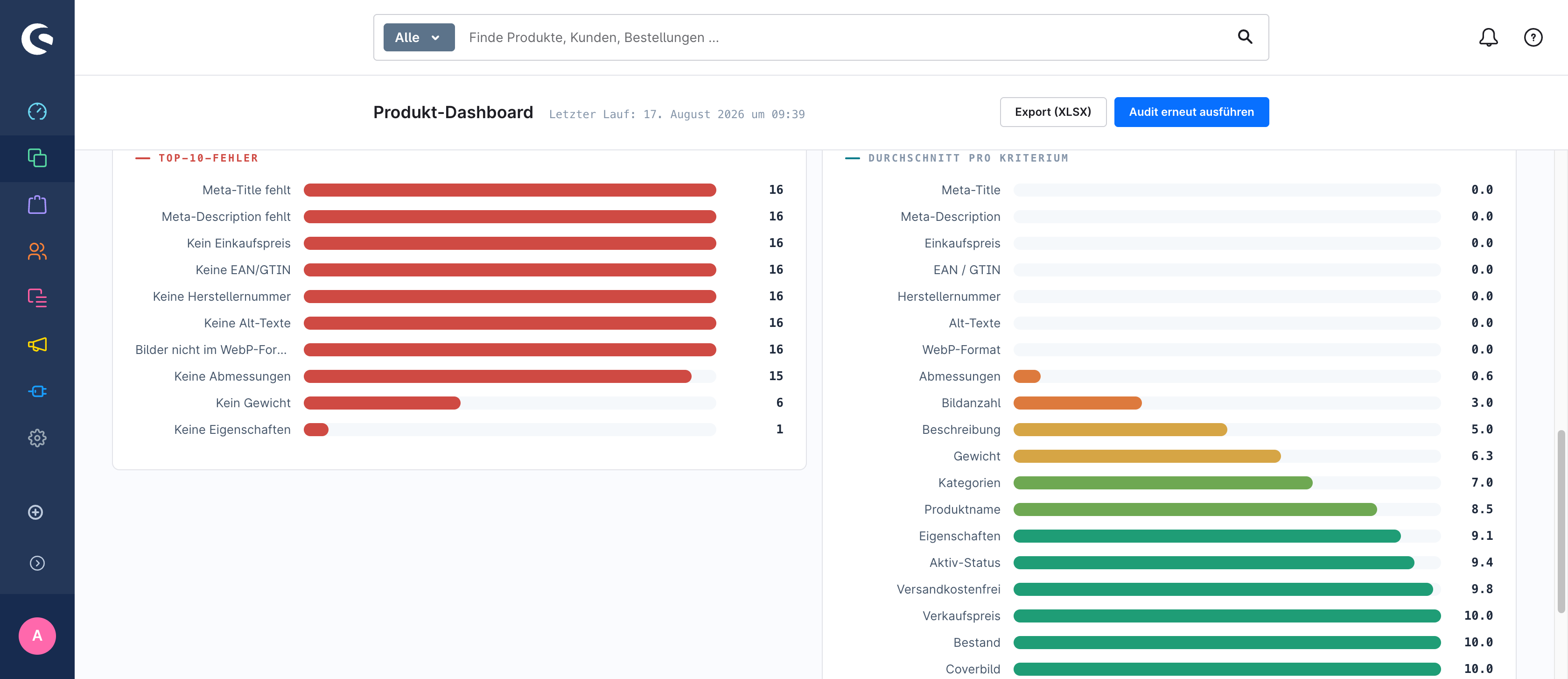Viewport: 1568px width, 679px height.
Task: Click the 6.3 score for Gewicht
Action: coord(1482,457)
